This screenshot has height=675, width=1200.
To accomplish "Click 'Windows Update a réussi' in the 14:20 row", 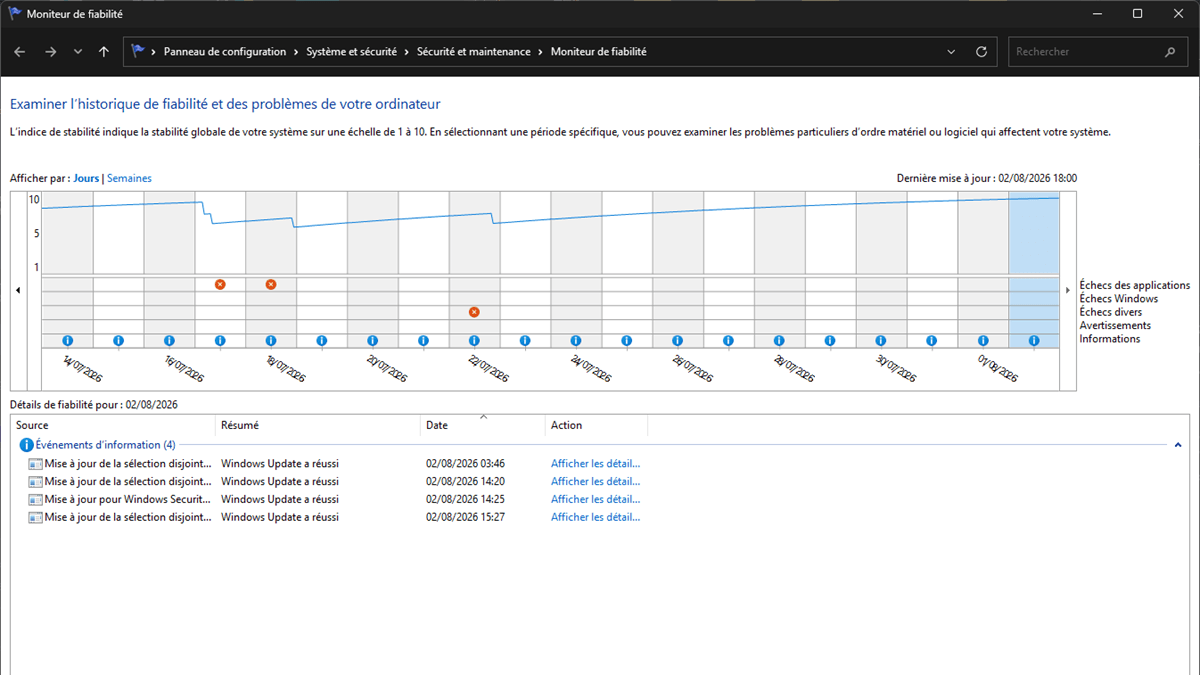I will [x=280, y=482].
